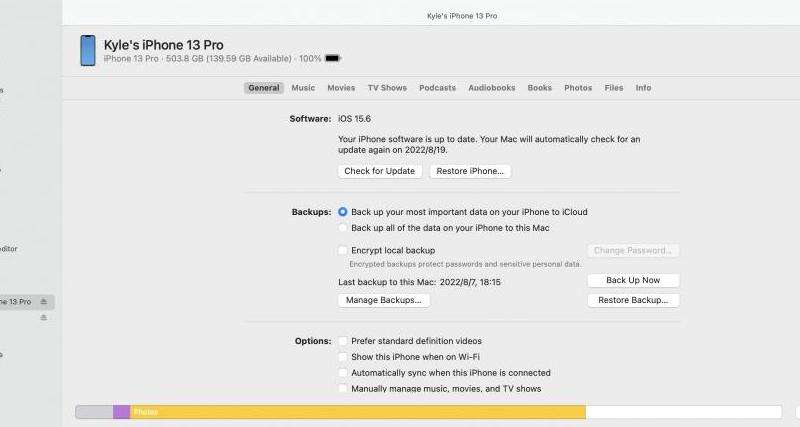Open the Photos tab
This screenshot has width=800, height=427.
[x=578, y=88]
